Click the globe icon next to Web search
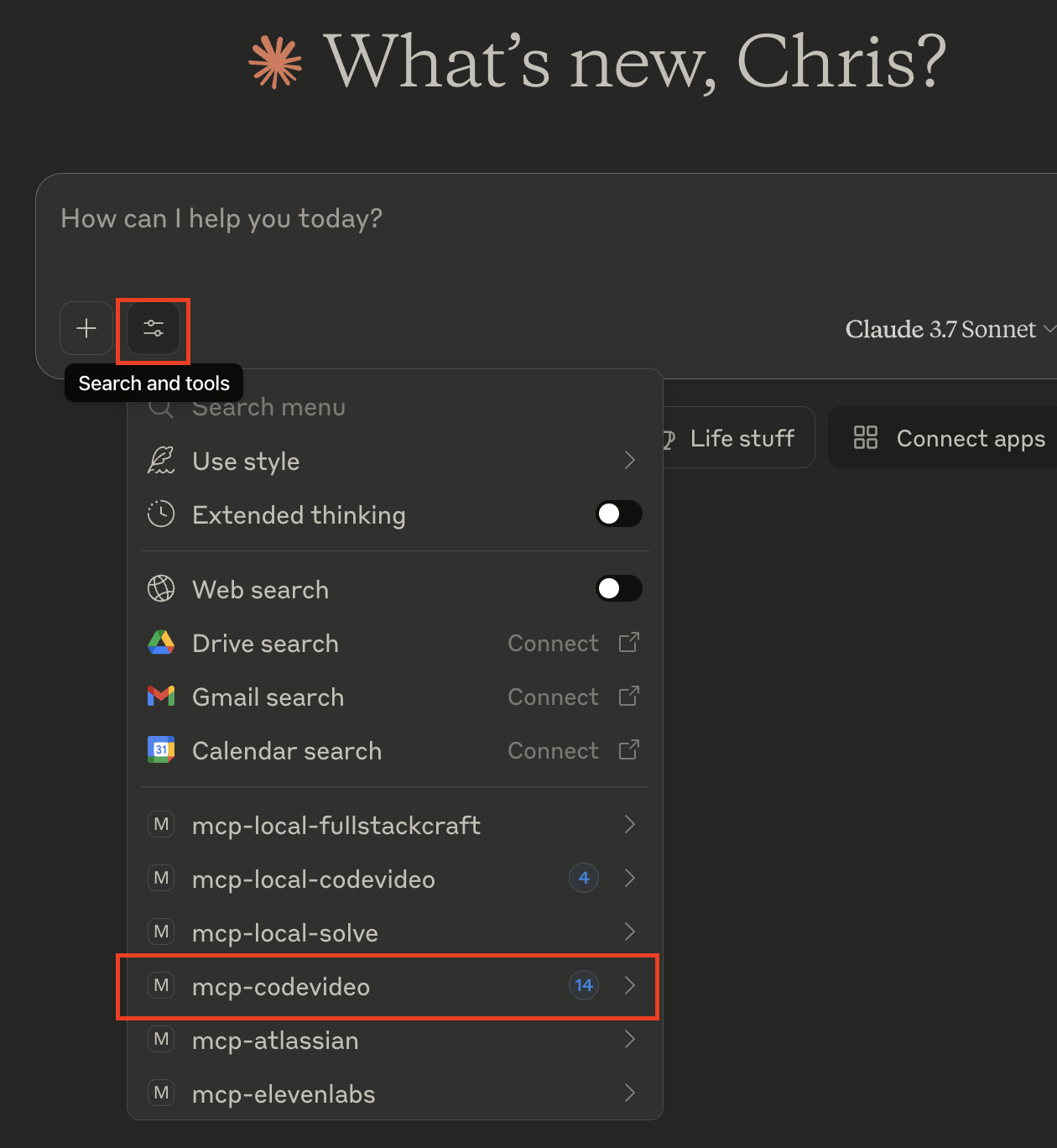The height and width of the screenshot is (1148, 1057). [161, 589]
